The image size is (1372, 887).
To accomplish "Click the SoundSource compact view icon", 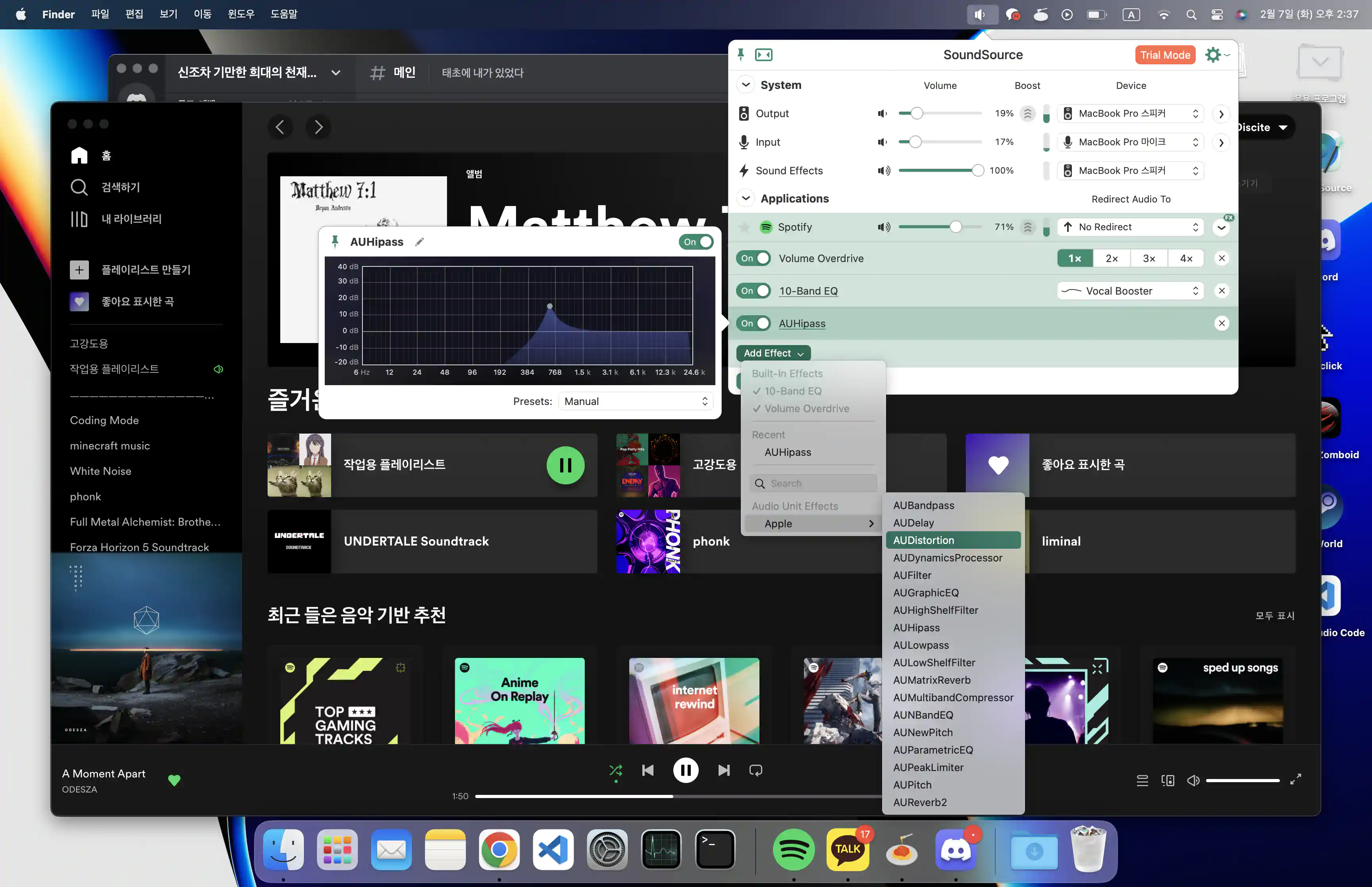I will tap(763, 55).
